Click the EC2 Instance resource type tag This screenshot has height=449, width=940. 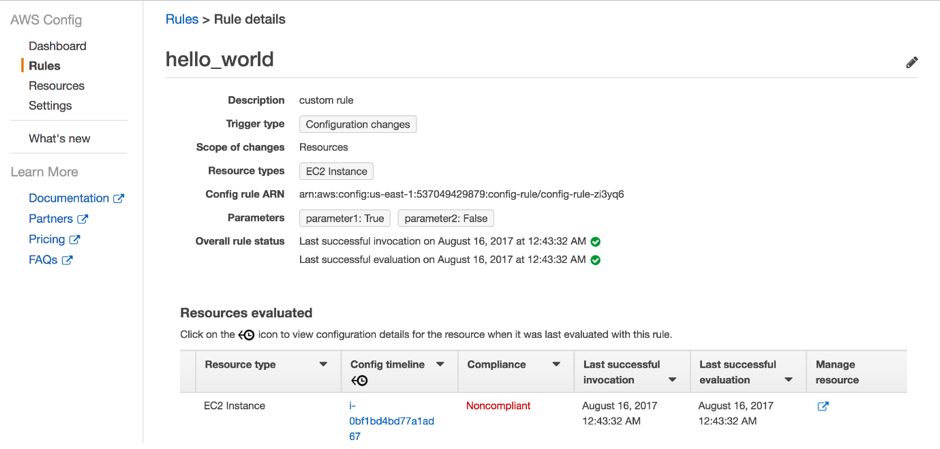(336, 171)
